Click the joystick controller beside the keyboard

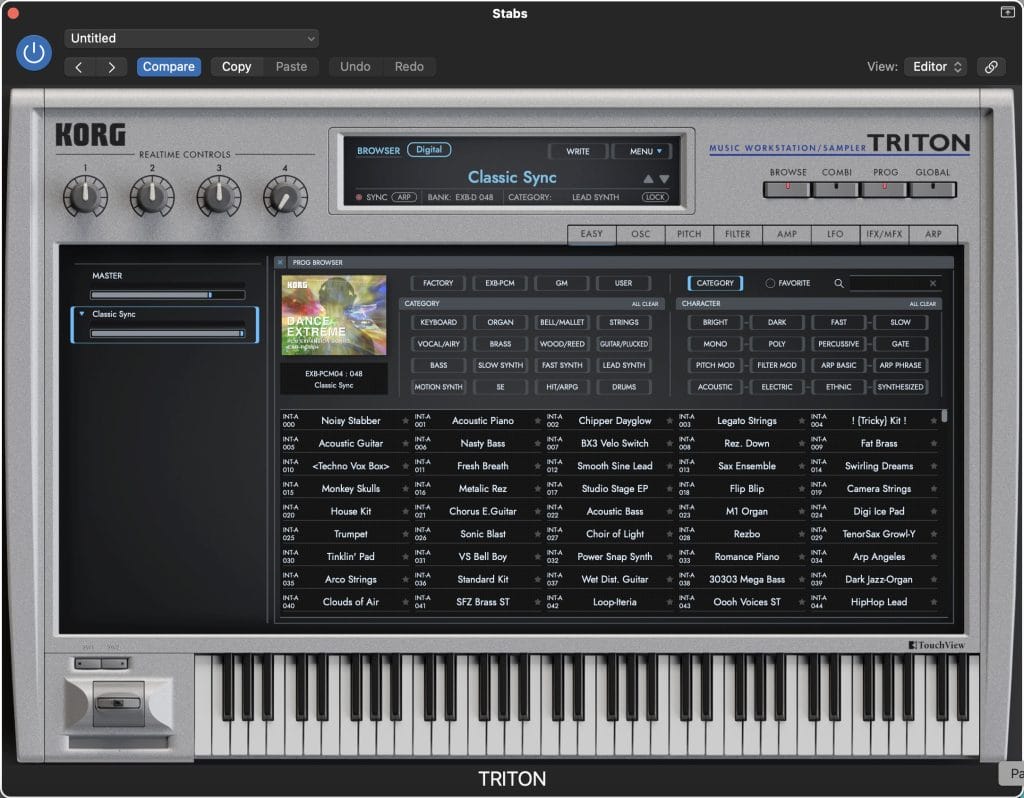118,703
